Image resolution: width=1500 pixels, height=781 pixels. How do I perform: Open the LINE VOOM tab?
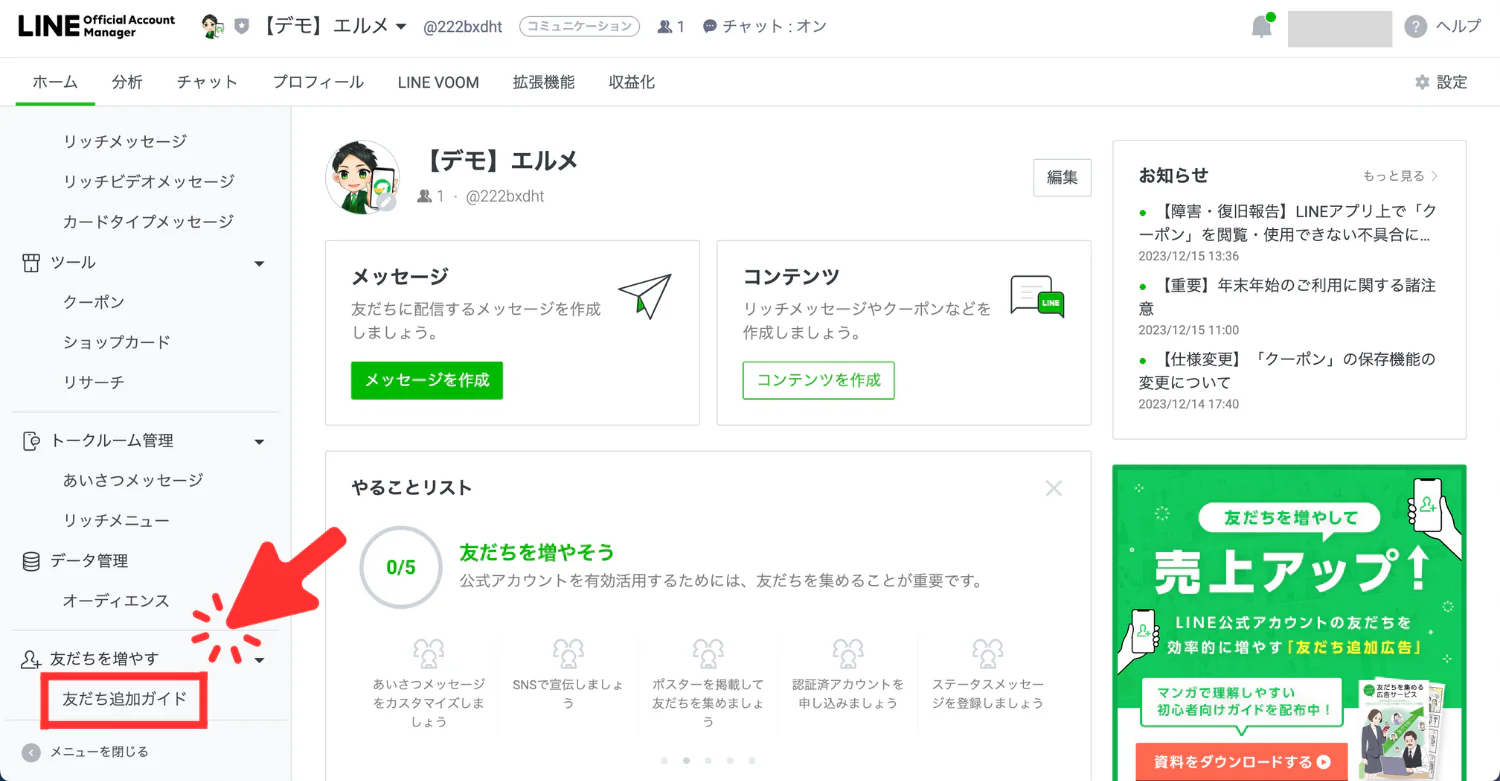438,83
